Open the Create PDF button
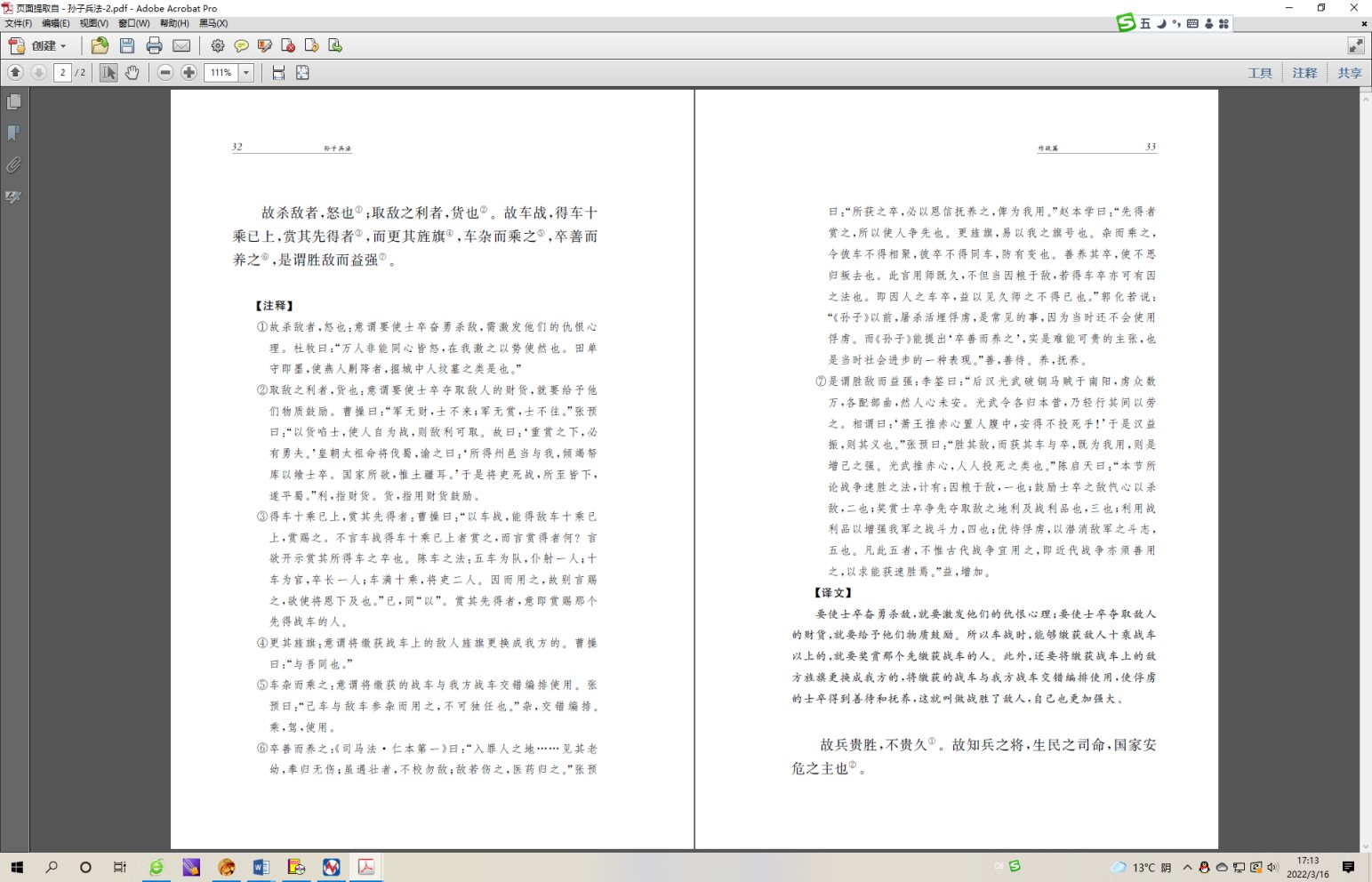 (x=37, y=45)
